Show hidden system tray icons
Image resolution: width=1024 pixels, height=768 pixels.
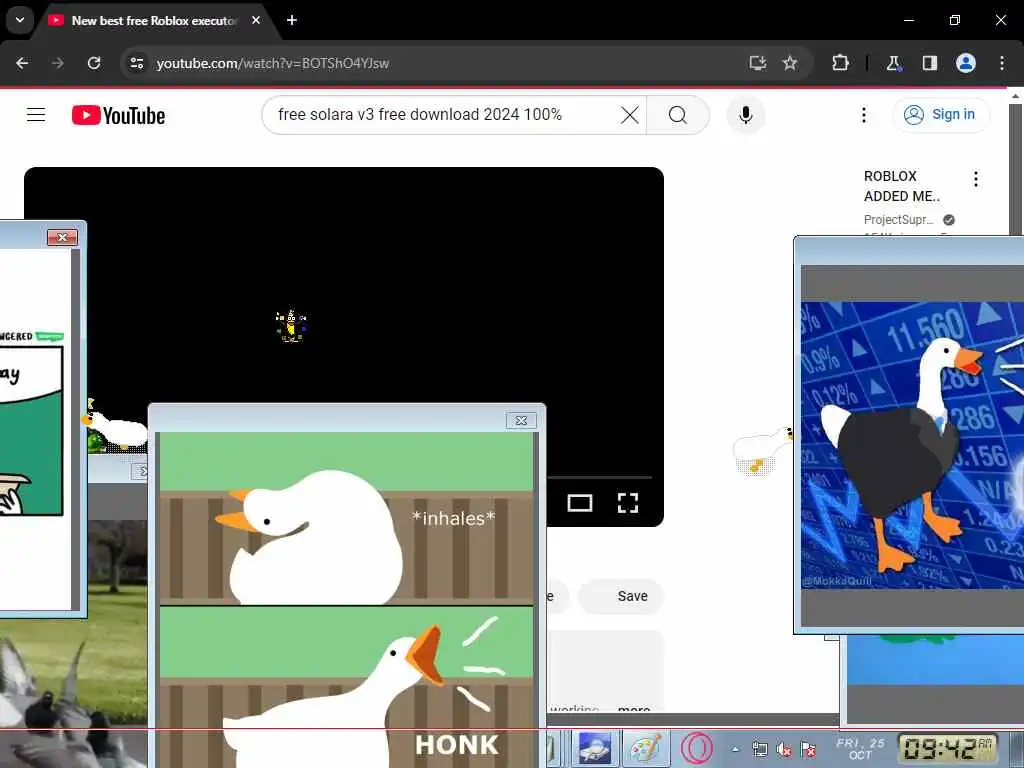735,749
